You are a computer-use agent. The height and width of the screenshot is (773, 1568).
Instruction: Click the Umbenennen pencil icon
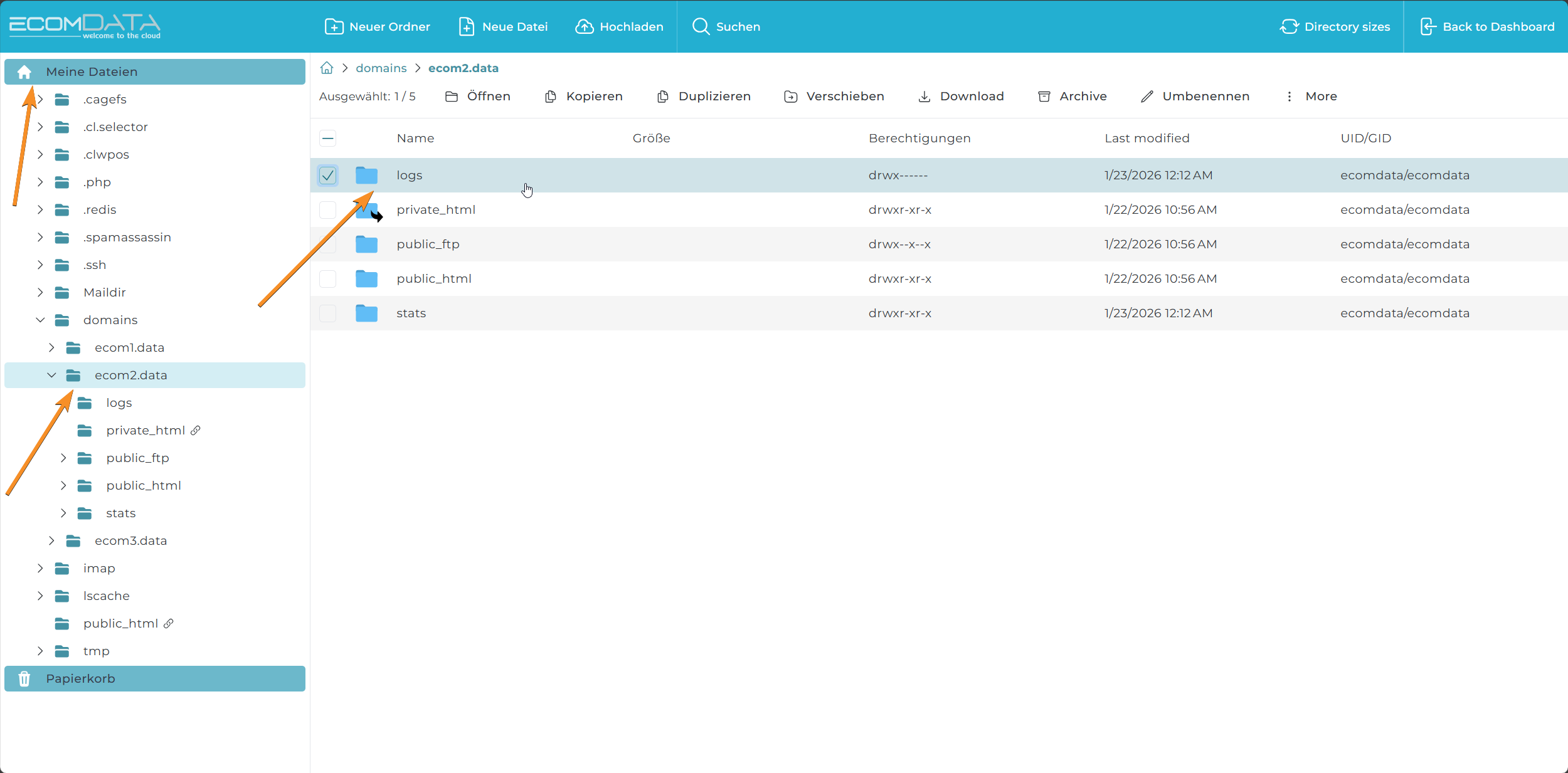point(1147,97)
